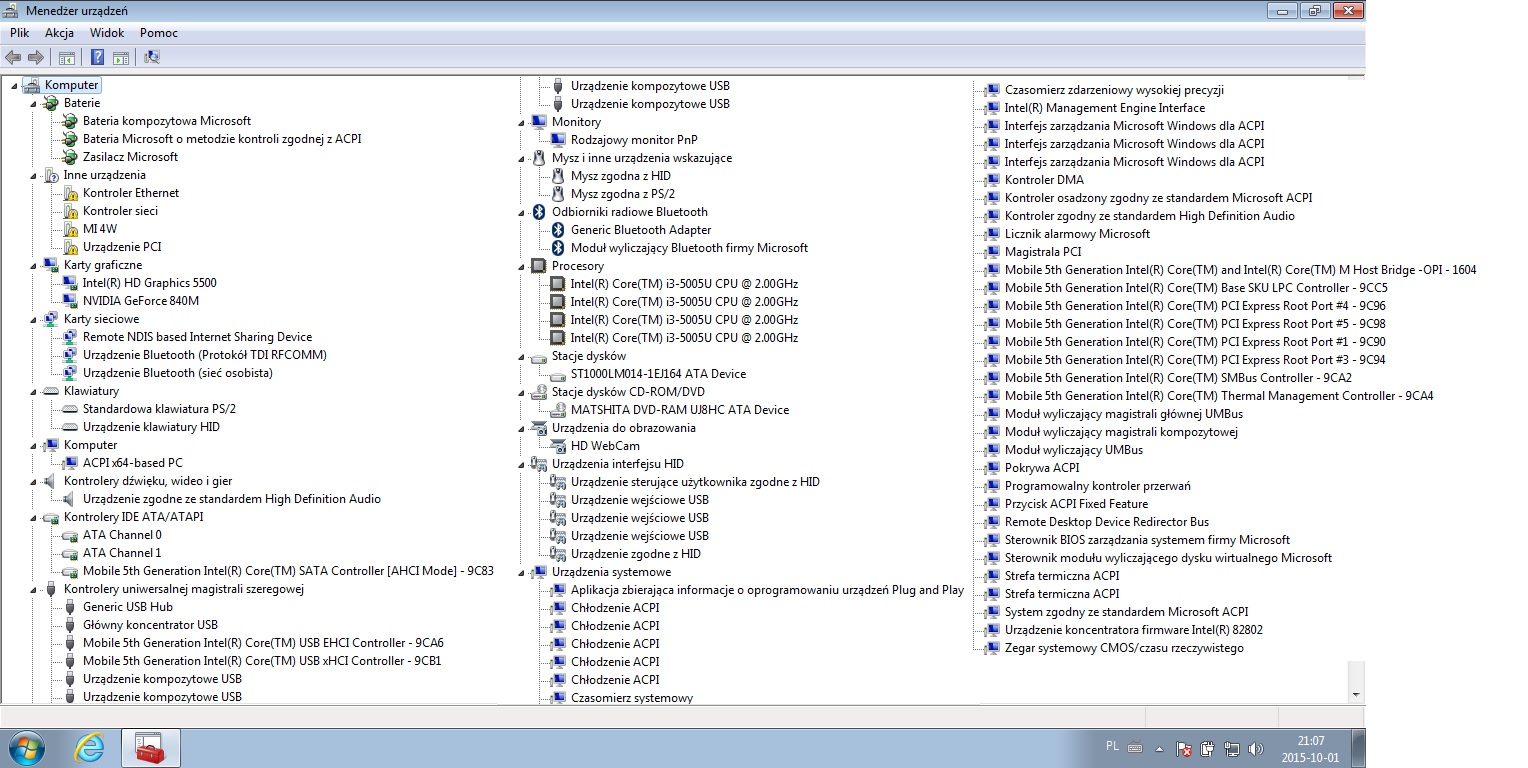This screenshot has width=1528, height=768.
Task: Open the Pomoc menu
Action: tap(159, 33)
